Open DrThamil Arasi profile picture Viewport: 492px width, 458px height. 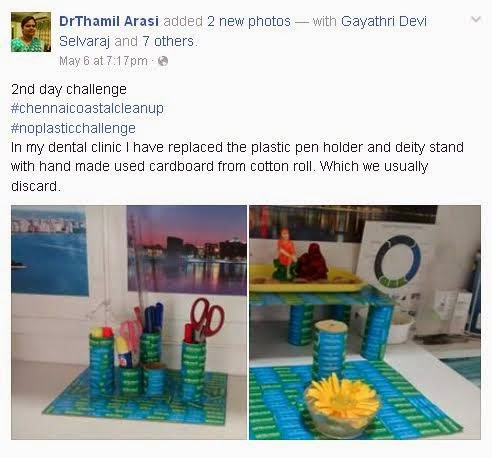(x=31, y=32)
